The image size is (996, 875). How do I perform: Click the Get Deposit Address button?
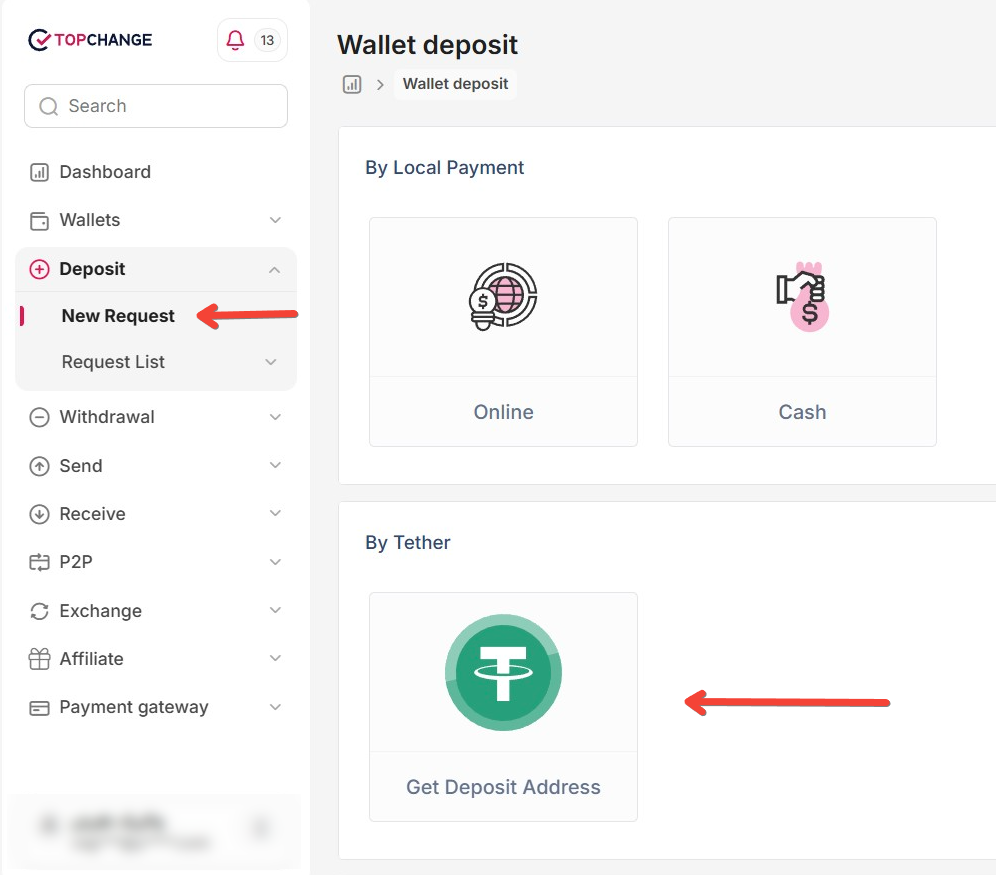pyautogui.click(x=503, y=787)
